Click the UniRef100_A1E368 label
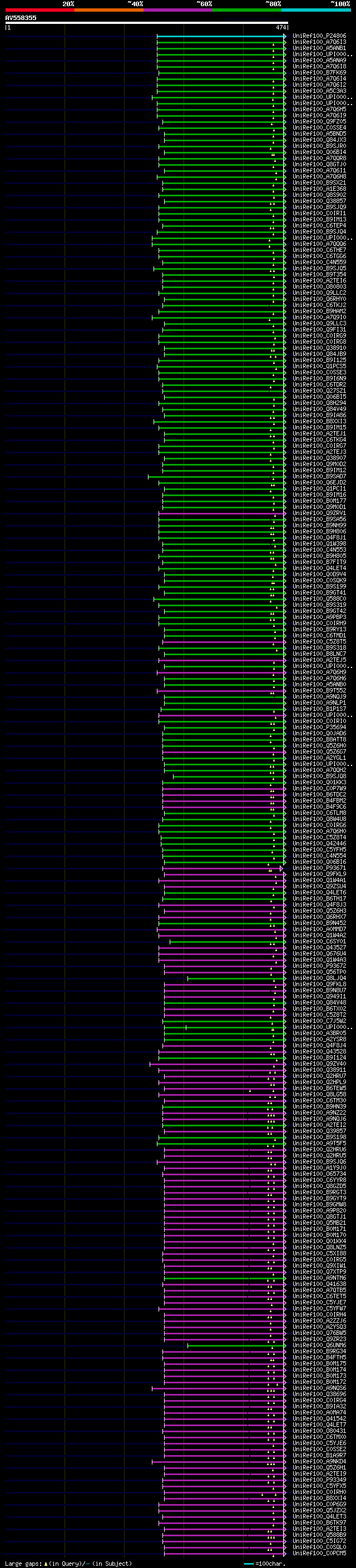The width and height of the screenshot is (356, 1568). click(319, 189)
